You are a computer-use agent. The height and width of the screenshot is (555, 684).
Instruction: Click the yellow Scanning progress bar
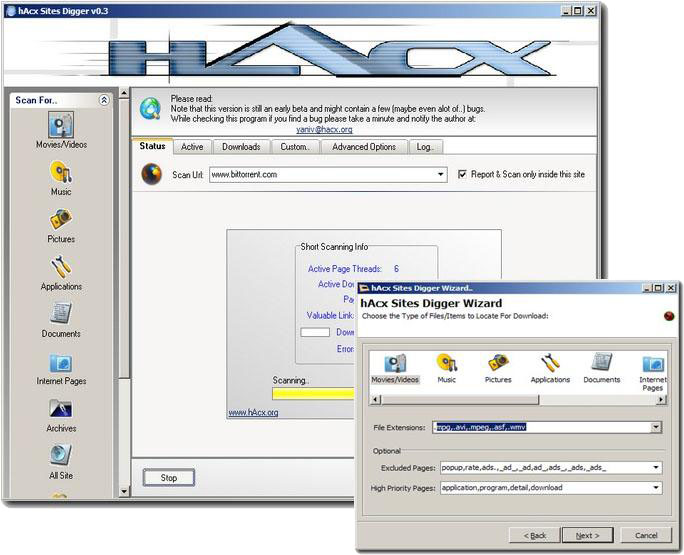313,394
